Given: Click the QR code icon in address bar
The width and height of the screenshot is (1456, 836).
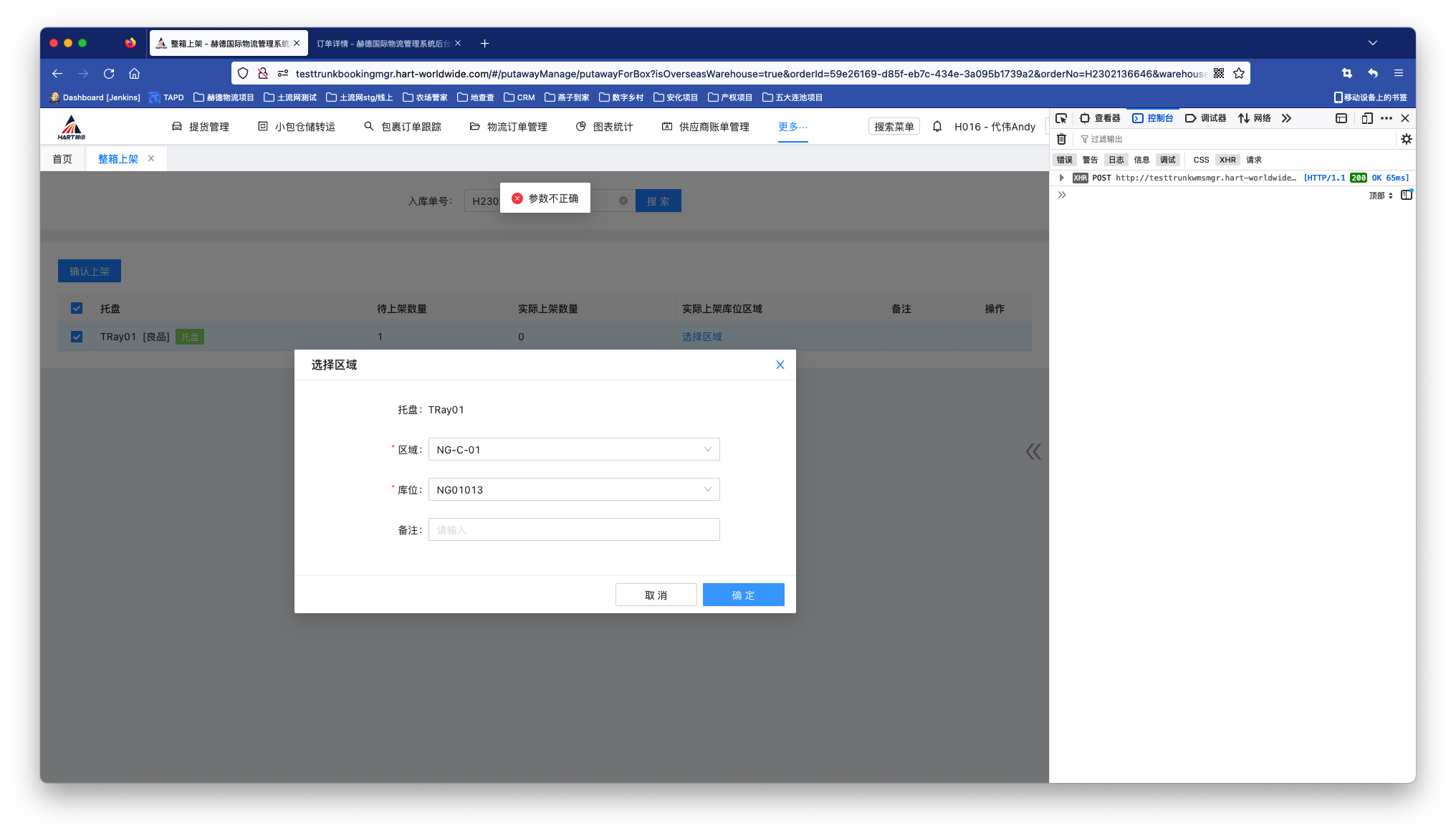Looking at the screenshot, I should pyautogui.click(x=1219, y=73).
